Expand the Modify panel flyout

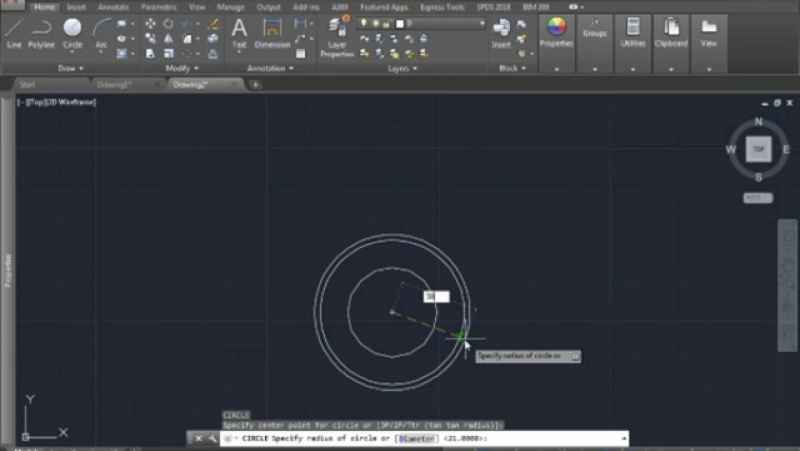pyautogui.click(x=182, y=69)
